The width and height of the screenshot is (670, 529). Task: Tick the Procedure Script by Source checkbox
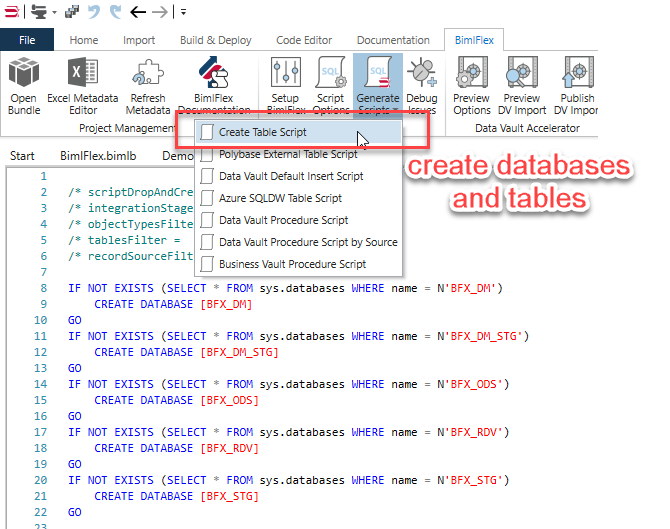(207, 242)
